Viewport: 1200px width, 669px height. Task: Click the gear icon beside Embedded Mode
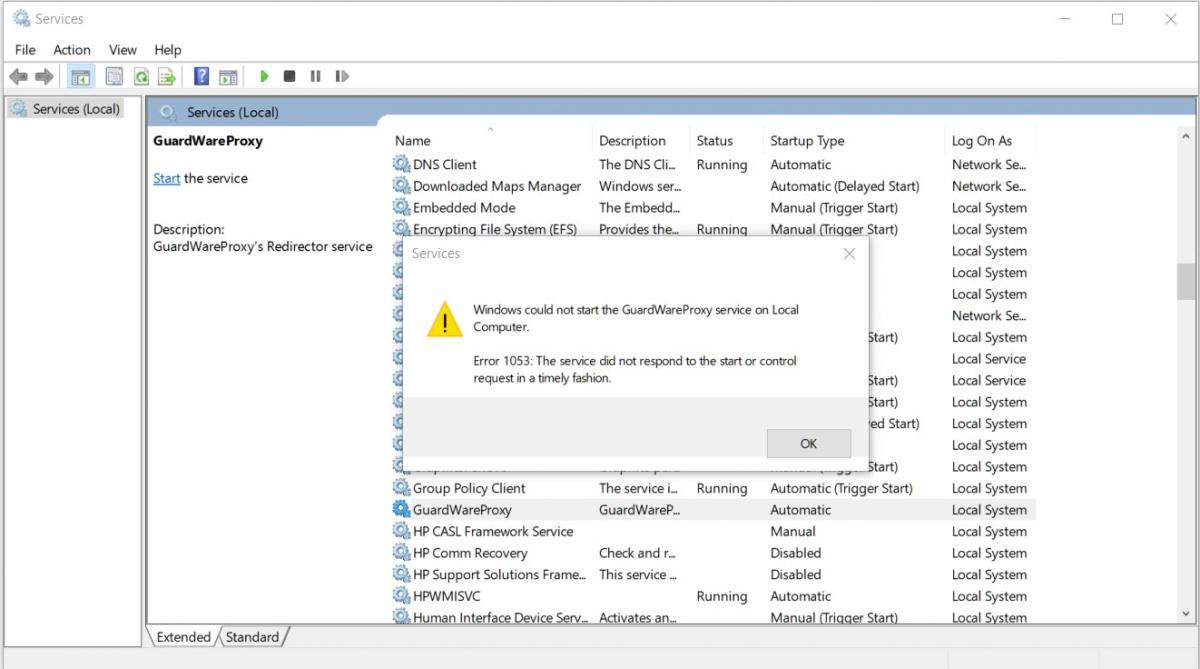[402, 208]
